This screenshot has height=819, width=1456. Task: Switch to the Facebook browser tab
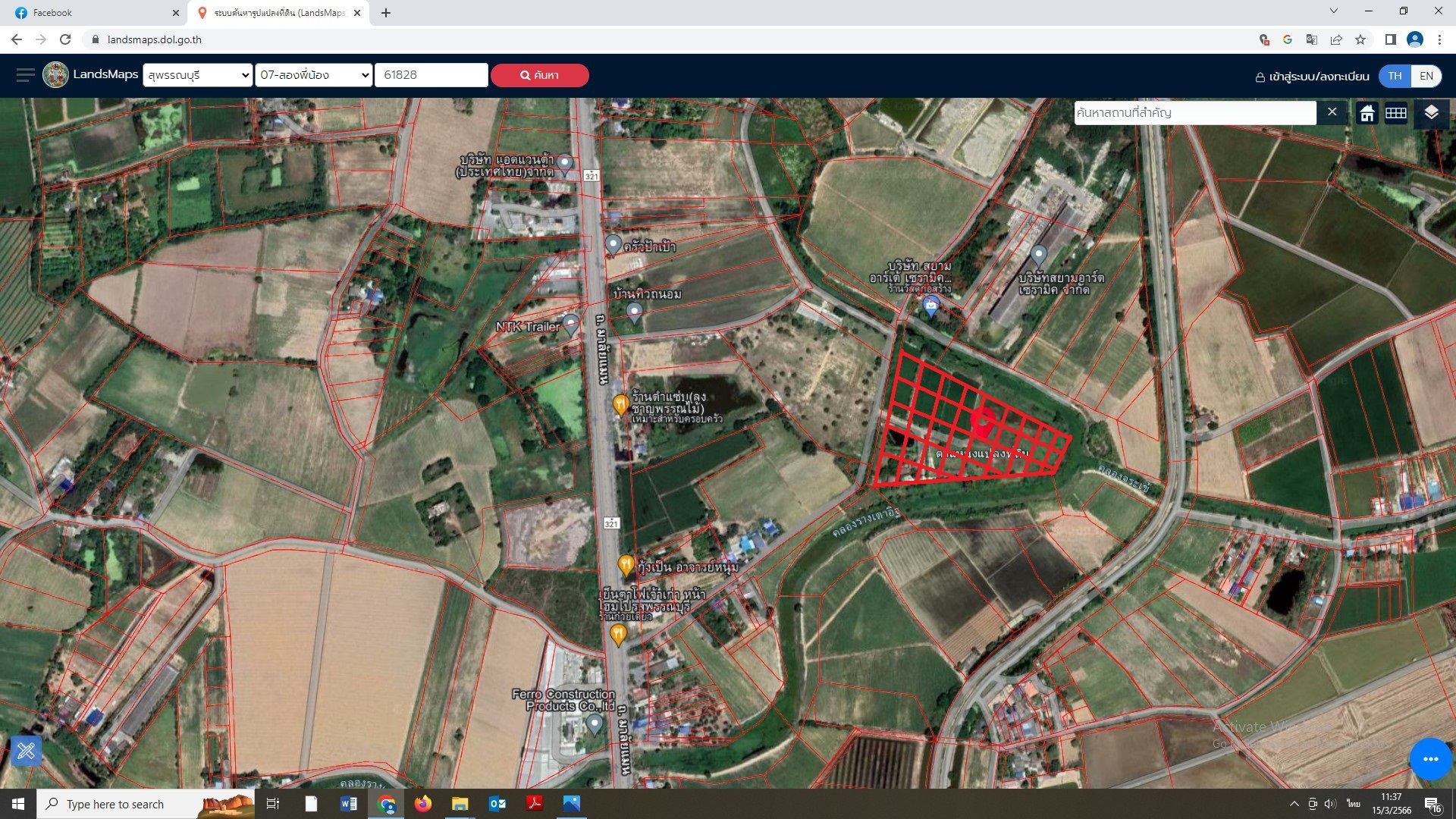(93, 13)
